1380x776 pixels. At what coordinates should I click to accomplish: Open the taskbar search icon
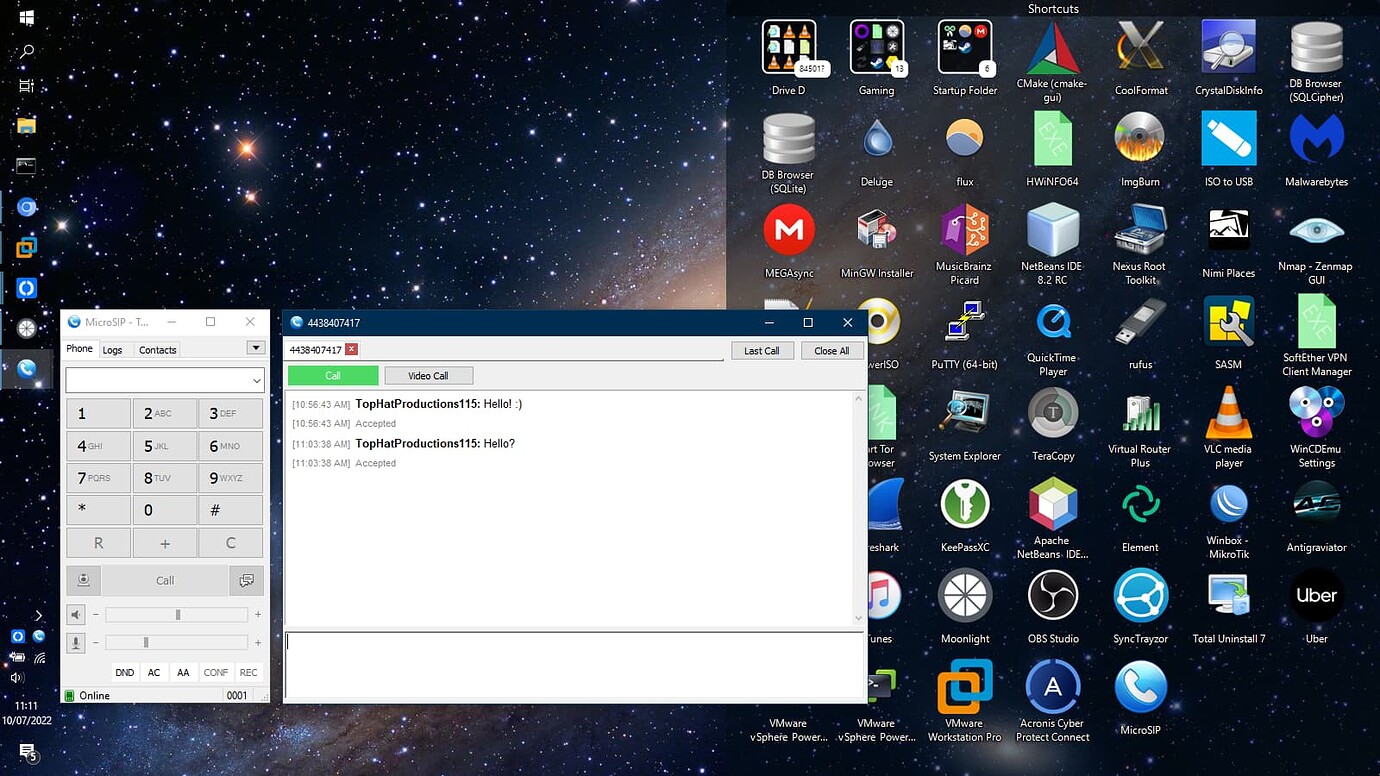coord(27,51)
